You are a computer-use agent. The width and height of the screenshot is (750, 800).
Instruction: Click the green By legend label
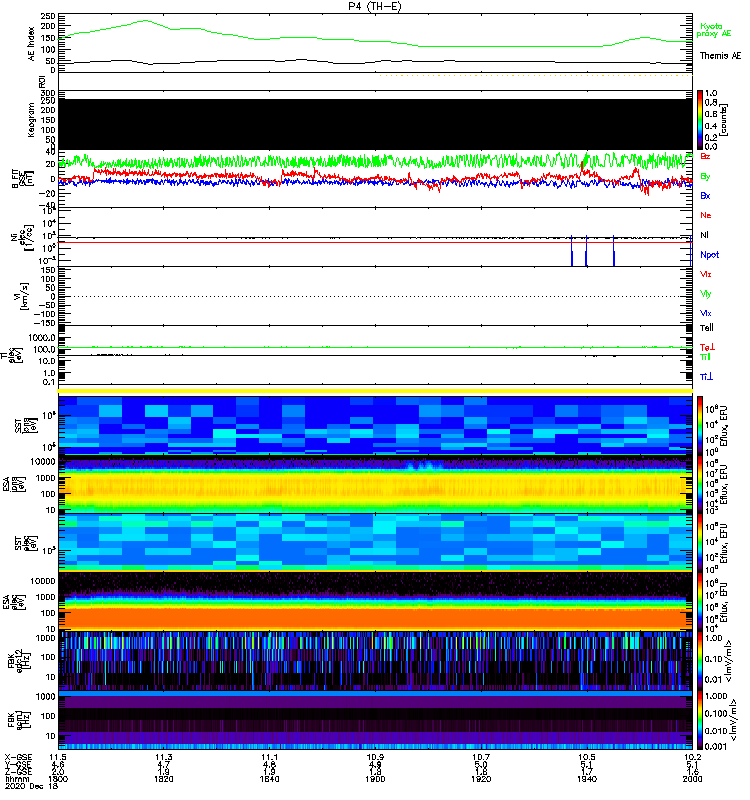coord(706,176)
